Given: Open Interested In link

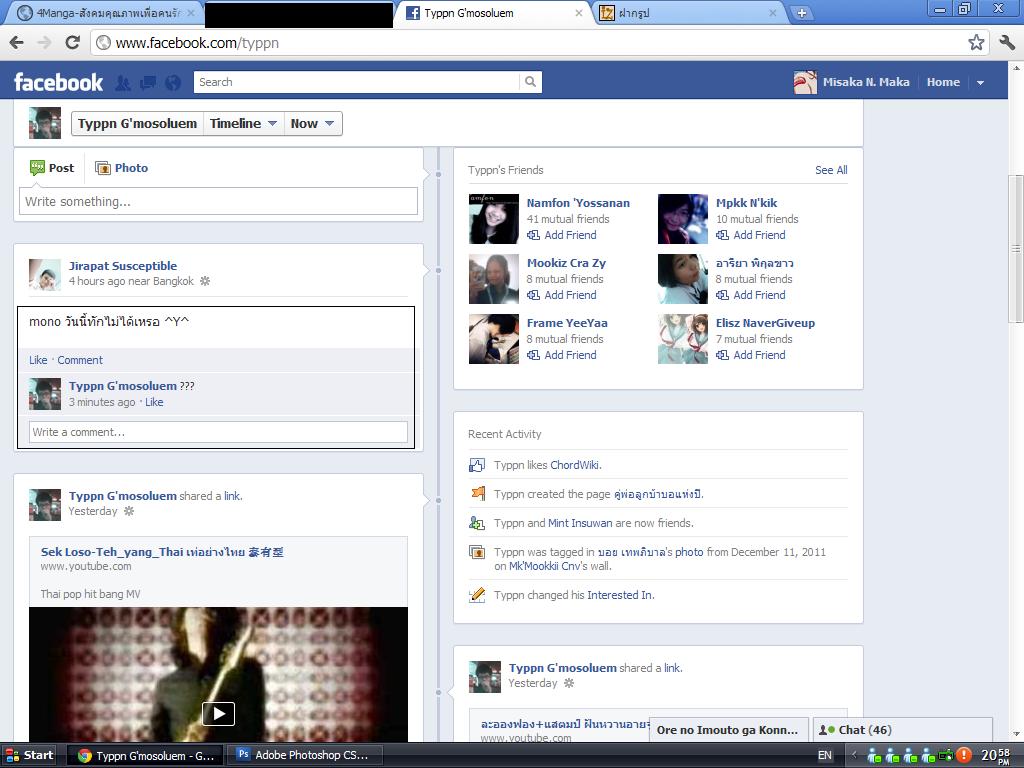Looking at the screenshot, I should [619, 595].
